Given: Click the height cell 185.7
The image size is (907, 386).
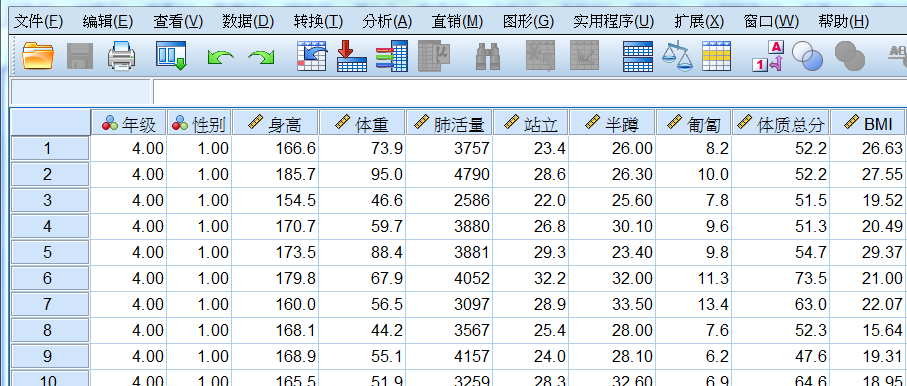Looking at the screenshot, I should (275, 174).
